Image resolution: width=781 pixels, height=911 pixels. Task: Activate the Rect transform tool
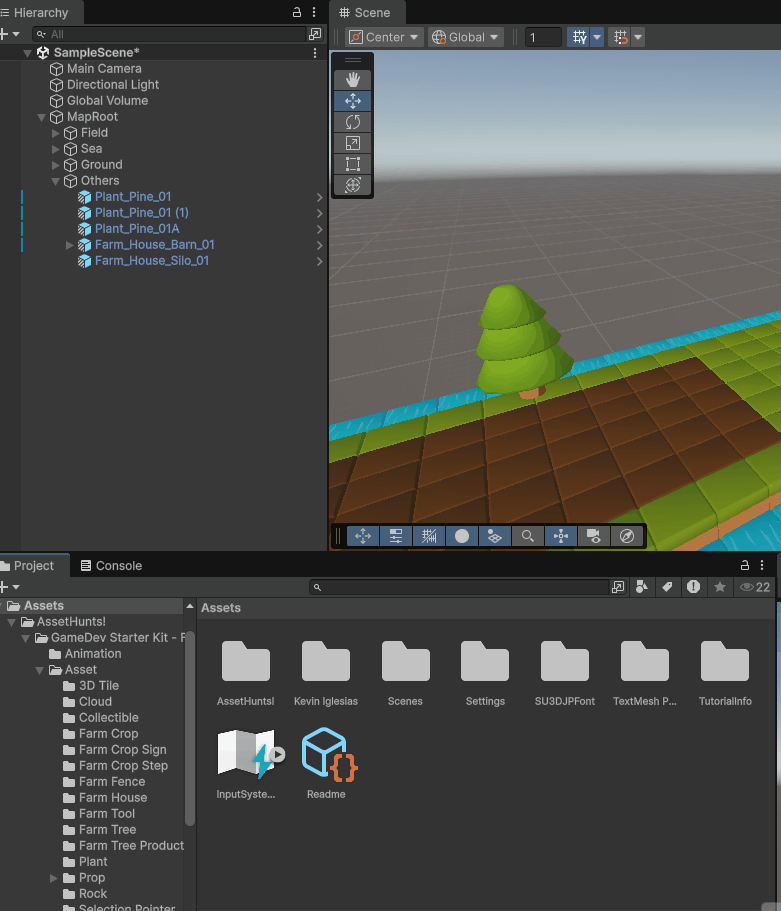[x=353, y=164]
